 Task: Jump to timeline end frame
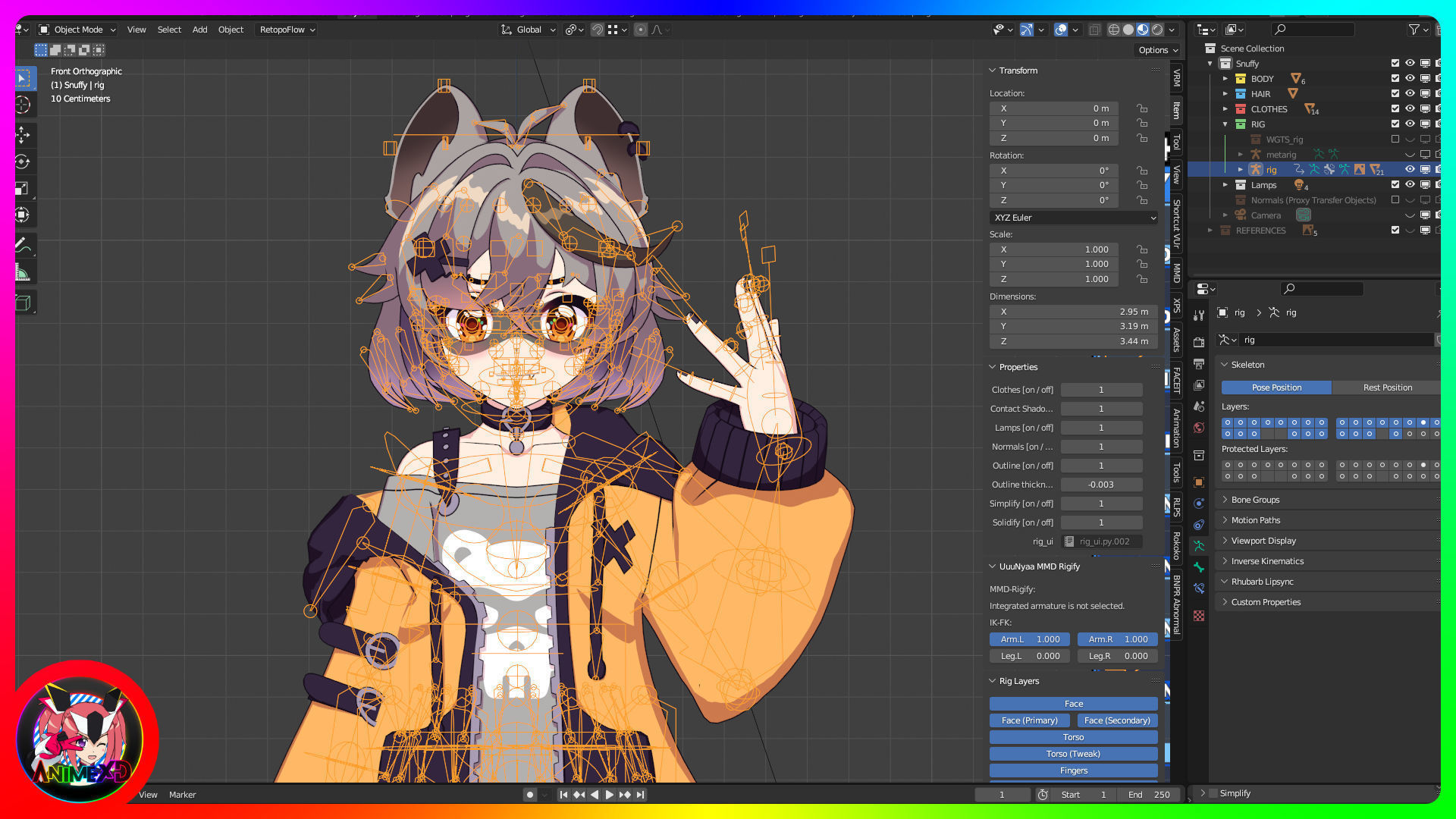[641, 795]
